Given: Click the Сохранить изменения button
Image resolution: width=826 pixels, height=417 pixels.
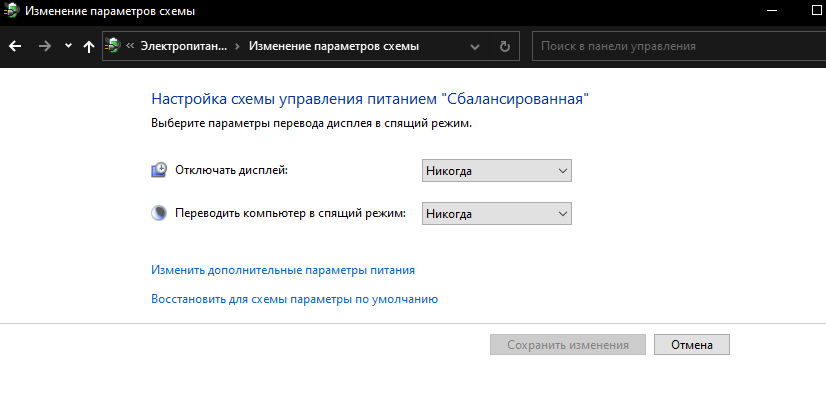Looking at the screenshot, I should pyautogui.click(x=568, y=345).
